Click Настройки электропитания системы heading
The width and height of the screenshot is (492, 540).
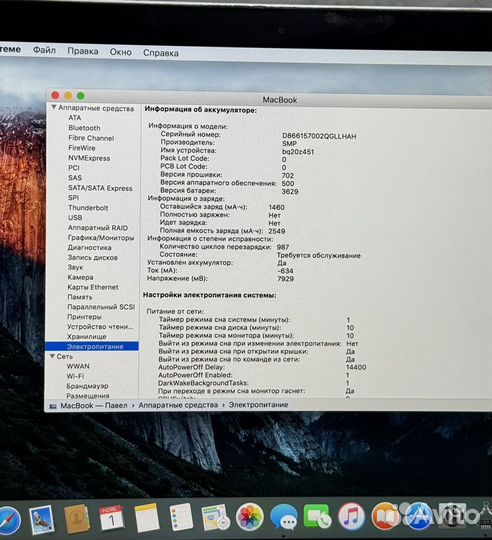tap(210, 295)
